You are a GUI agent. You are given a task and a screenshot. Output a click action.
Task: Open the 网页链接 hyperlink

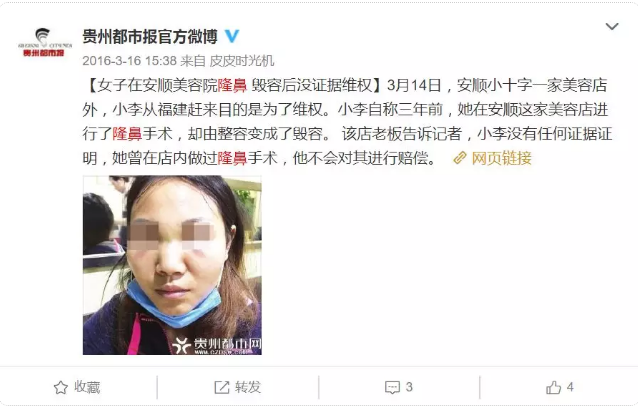(x=502, y=158)
